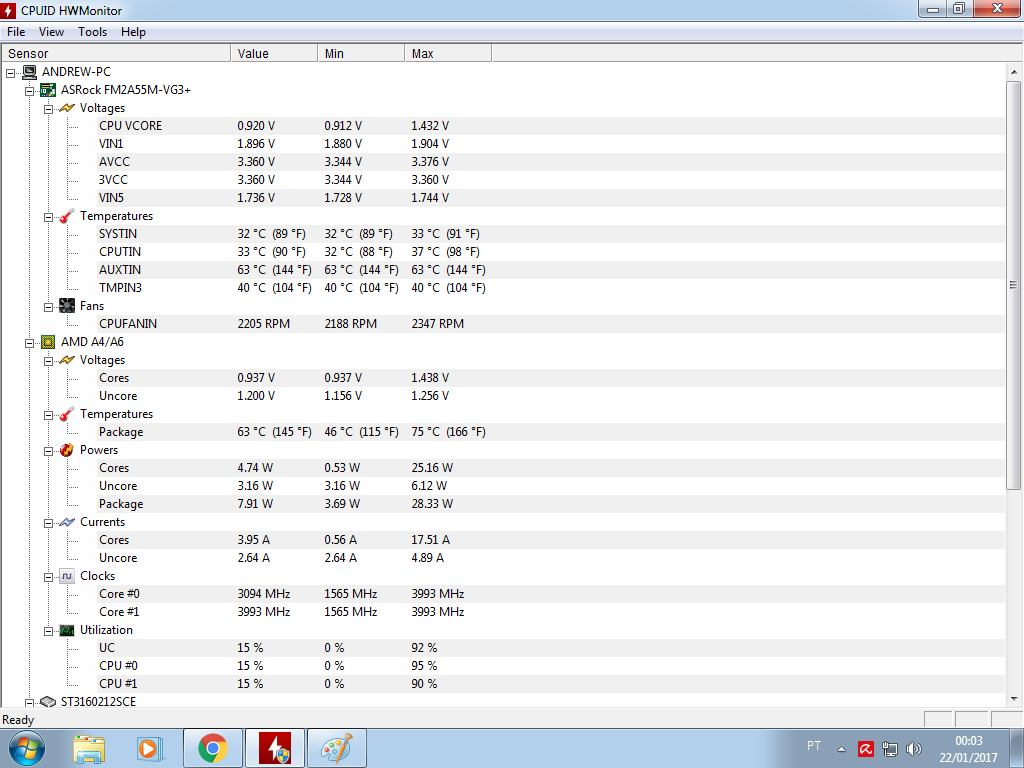
Task: Click the Min column header
Action: [x=361, y=54]
